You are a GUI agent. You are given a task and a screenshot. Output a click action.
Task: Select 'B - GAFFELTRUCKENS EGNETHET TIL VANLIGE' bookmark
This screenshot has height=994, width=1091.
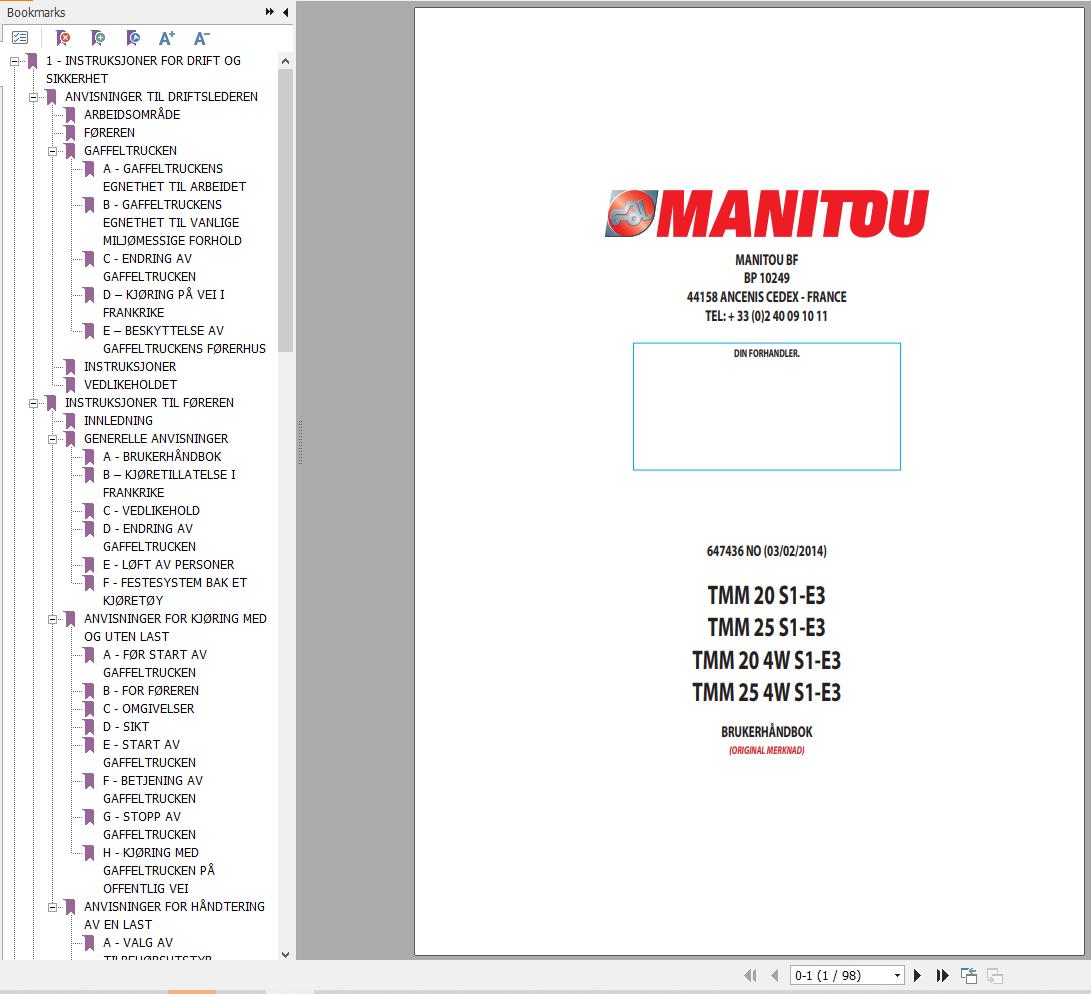(172, 223)
